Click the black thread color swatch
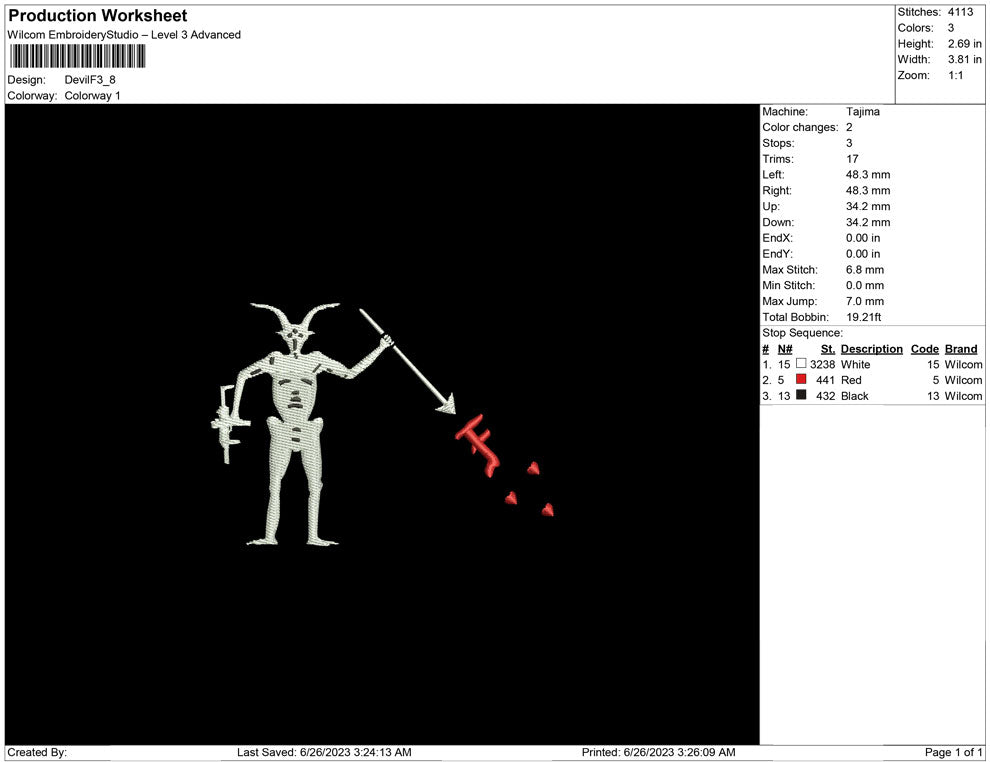This screenshot has height=762, width=990. click(x=801, y=395)
